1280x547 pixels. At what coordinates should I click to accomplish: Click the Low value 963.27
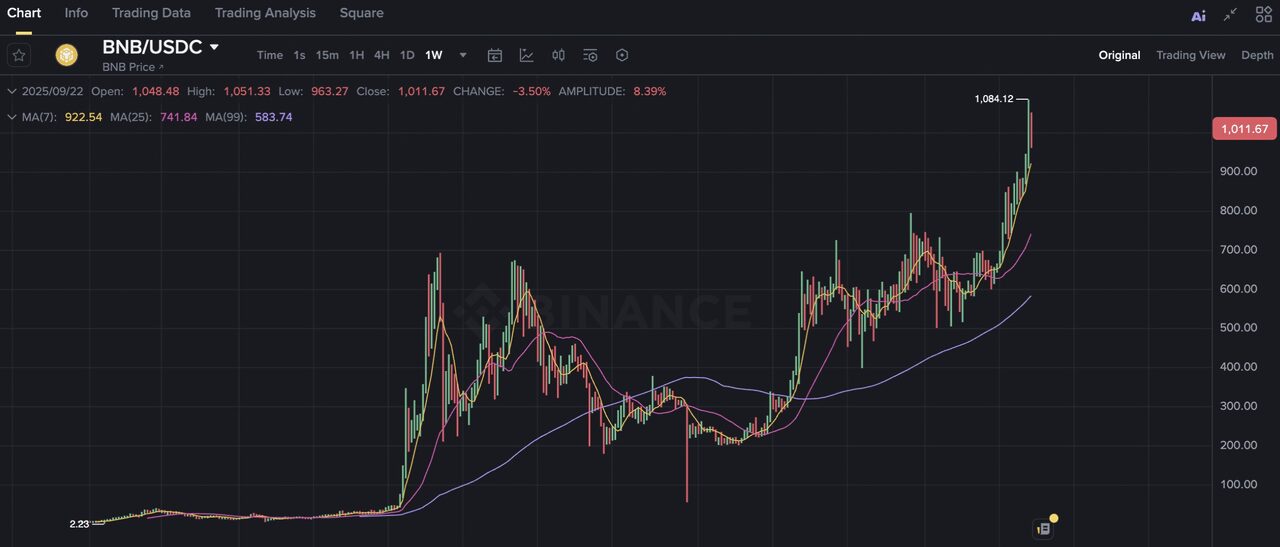pyautogui.click(x=328, y=91)
